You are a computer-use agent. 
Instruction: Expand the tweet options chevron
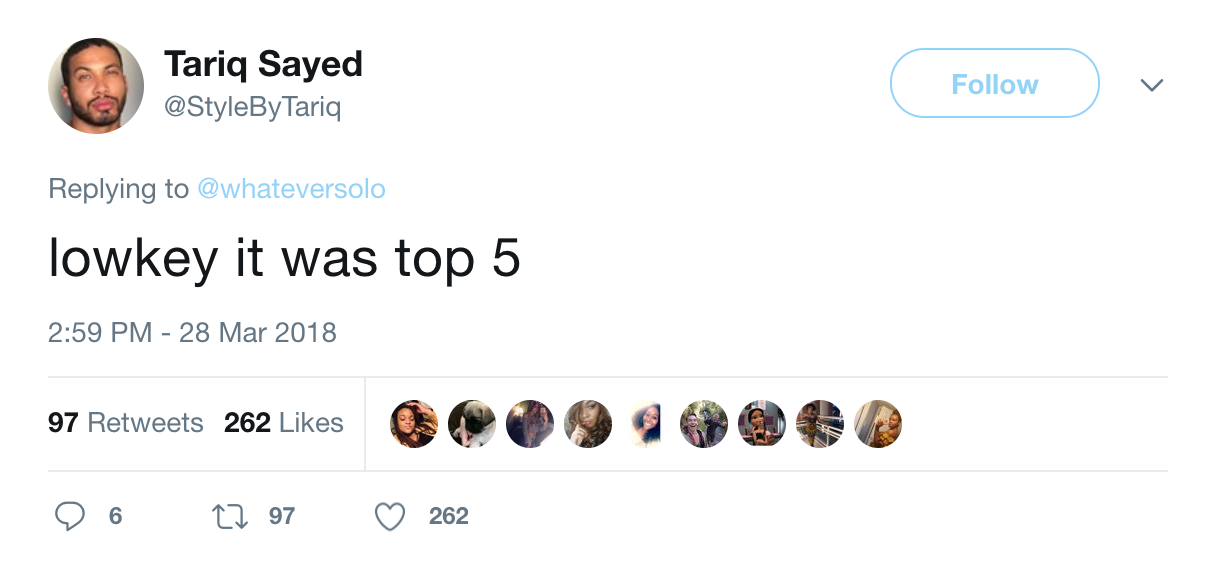(x=1152, y=85)
